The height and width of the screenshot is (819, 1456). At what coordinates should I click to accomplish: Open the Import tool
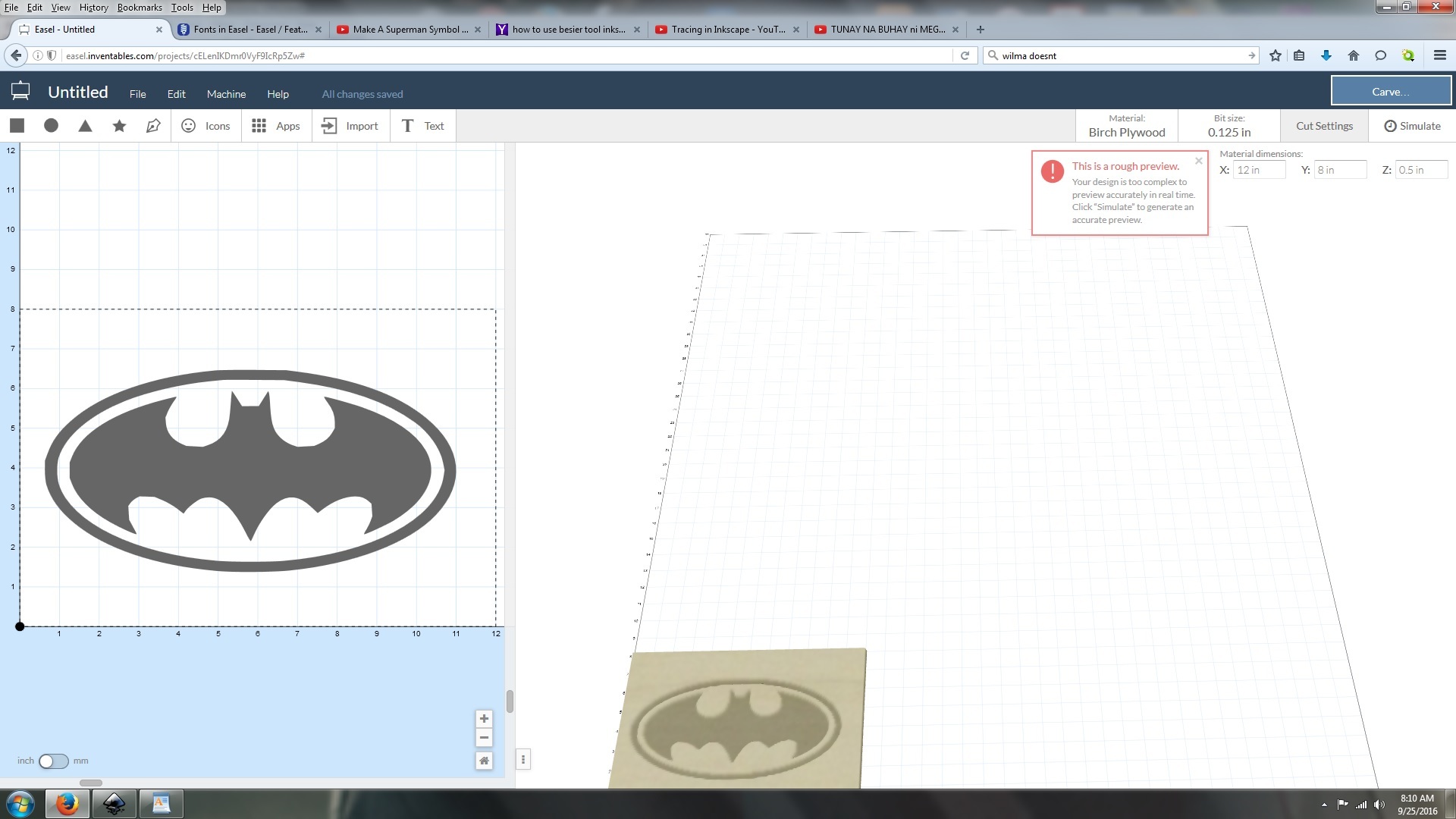[x=349, y=126]
